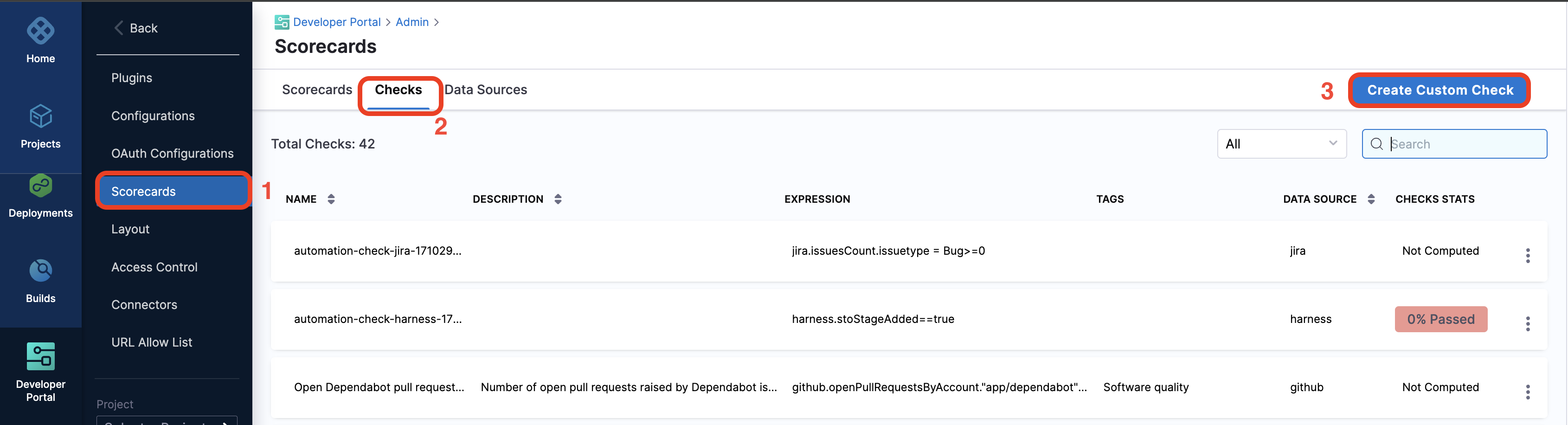Click the Home icon in sidebar
This screenshot has height=425, width=1568.
click(x=40, y=32)
